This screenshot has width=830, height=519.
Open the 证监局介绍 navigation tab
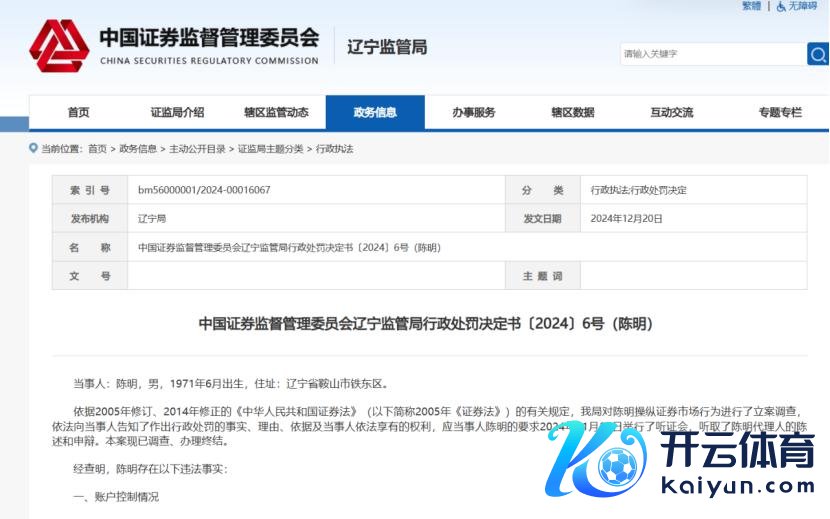[177, 113]
